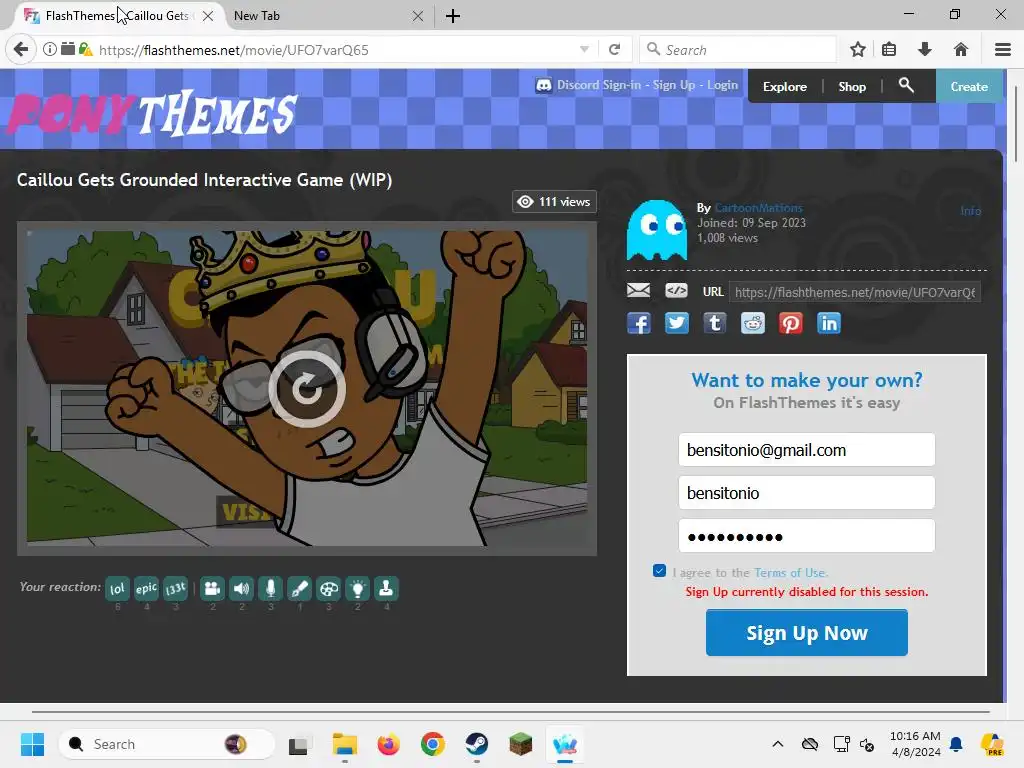Click the Create button in header
Viewport: 1024px width, 768px height.
(x=969, y=86)
